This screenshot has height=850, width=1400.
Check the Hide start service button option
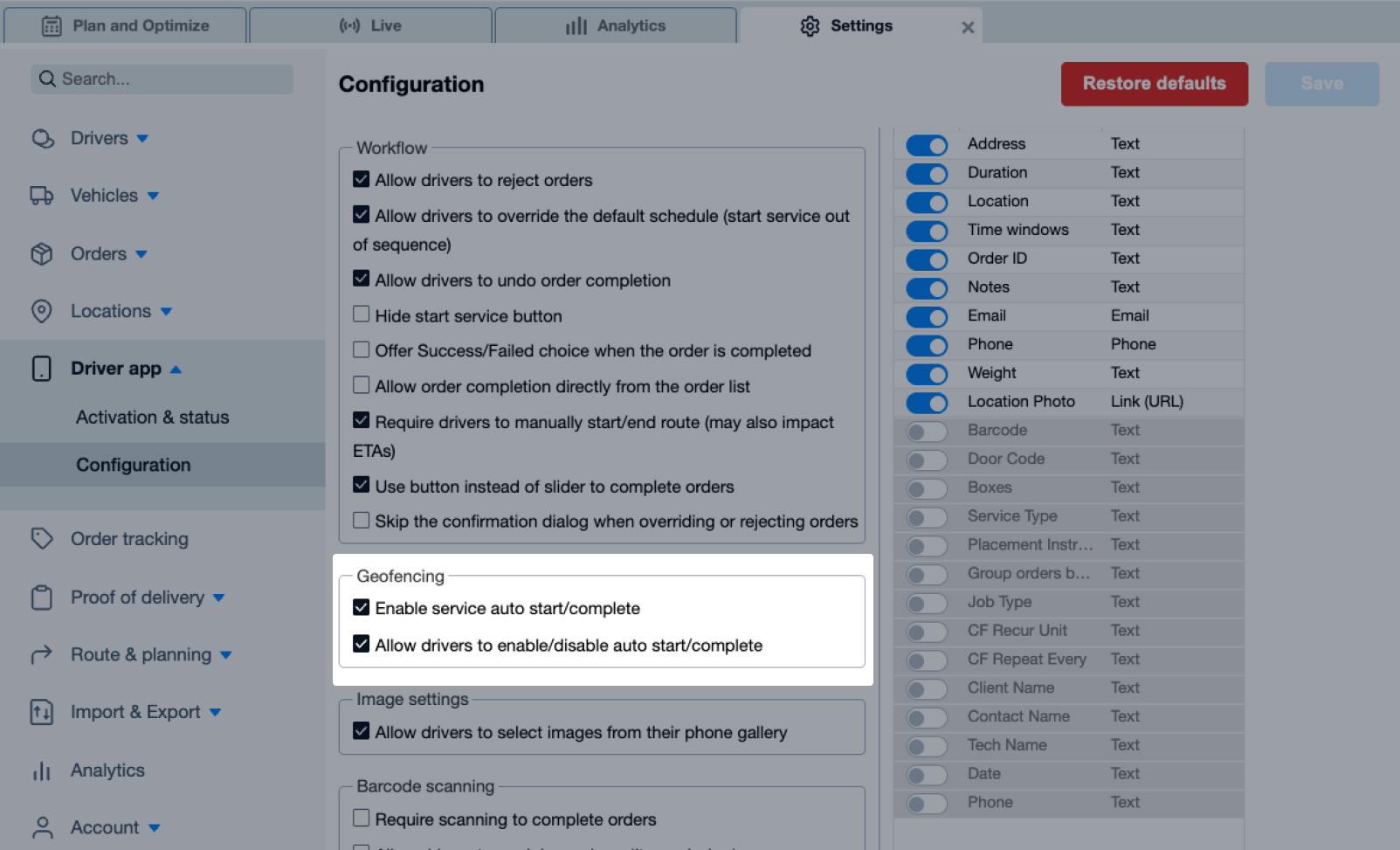pos(362,314)
